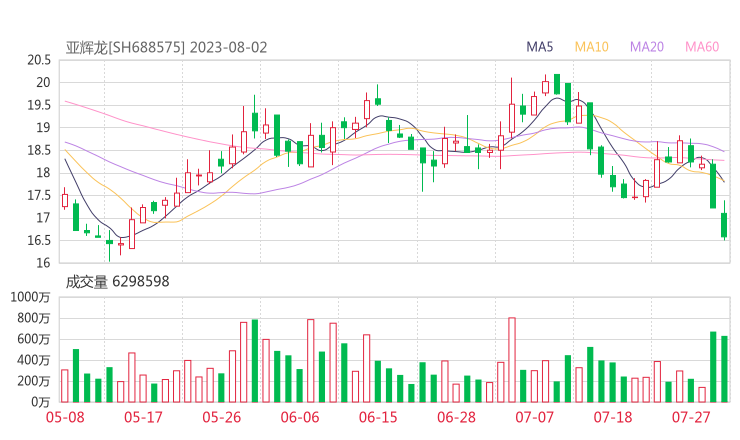Click the 成交量 6298598 volume label
740x440 pixels.
tap(117, 281)
